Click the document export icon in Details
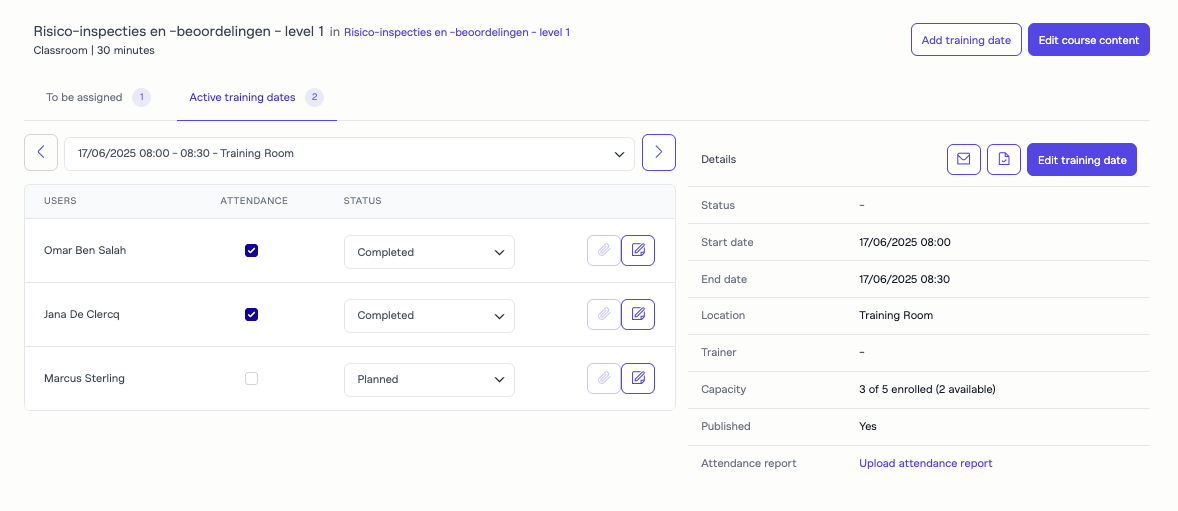 pyautogui.click(x=1003, y=160)
